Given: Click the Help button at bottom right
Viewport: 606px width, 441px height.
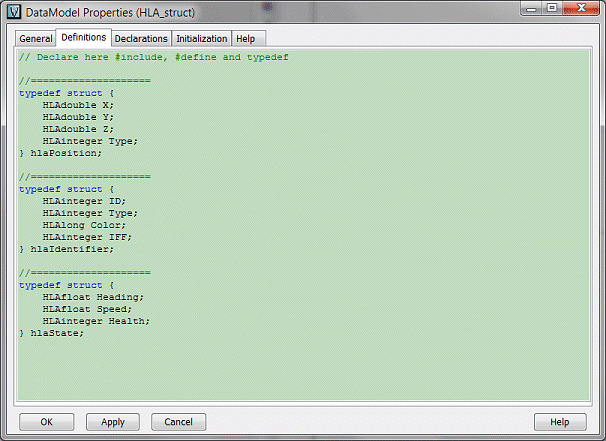Looking at the screenshot, I should [560, 422].
